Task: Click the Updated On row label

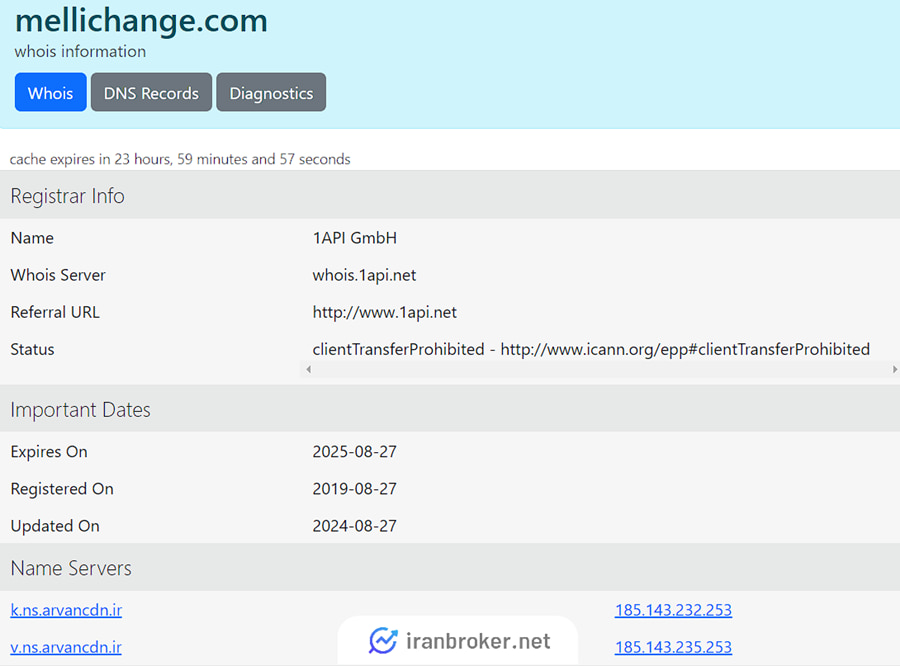Action: [x=55, y=526]
